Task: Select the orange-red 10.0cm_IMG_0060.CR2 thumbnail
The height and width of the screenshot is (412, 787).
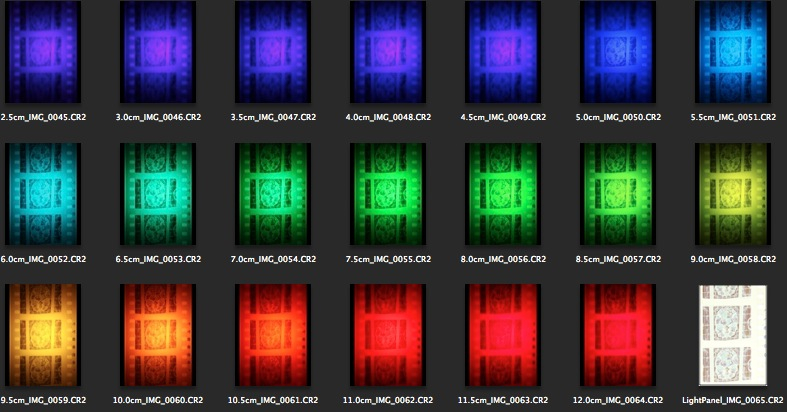Action: (158, 335)
